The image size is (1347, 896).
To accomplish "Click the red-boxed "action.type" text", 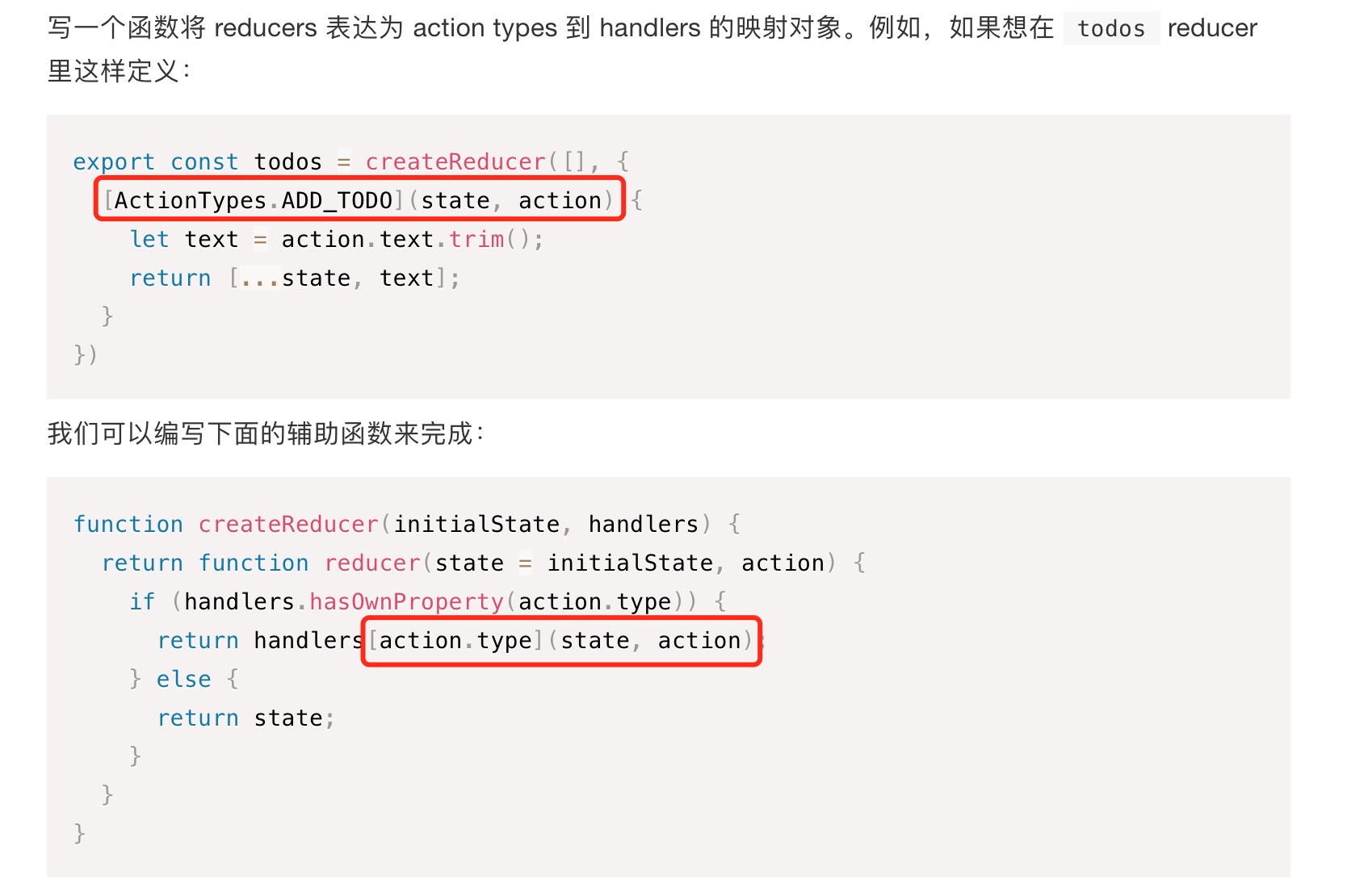I will [455, 641].
